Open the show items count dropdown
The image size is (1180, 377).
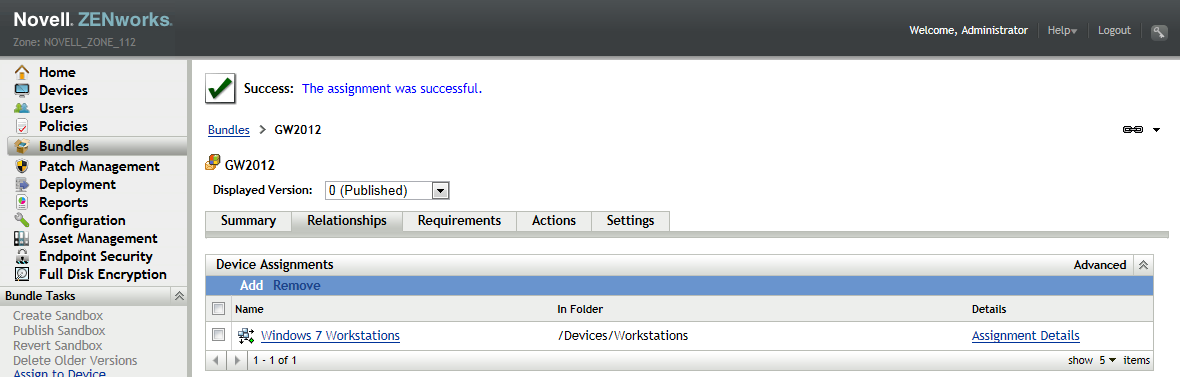click(1107, 360)
